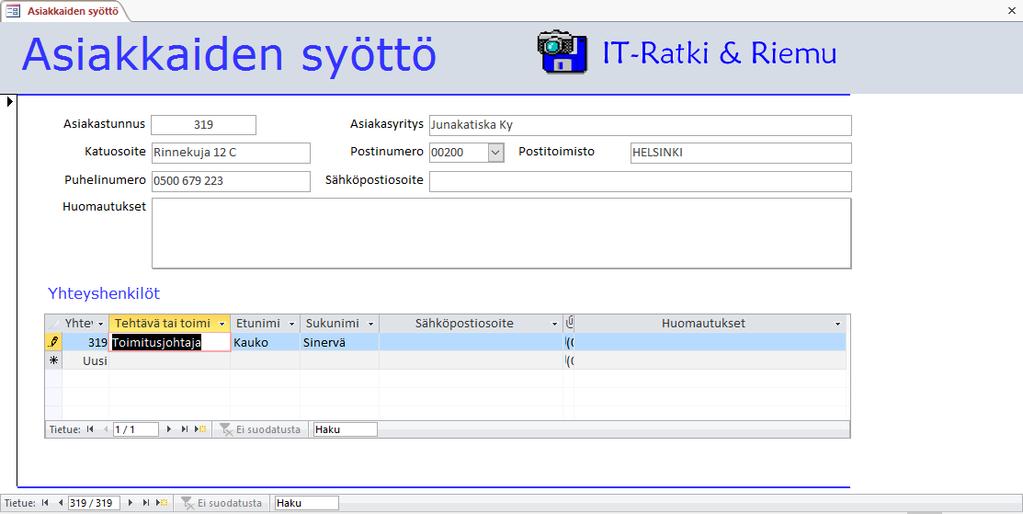Click the 319 ID cell in subform row
This screenshot has width=1023, height=514.
click(85, 342)
